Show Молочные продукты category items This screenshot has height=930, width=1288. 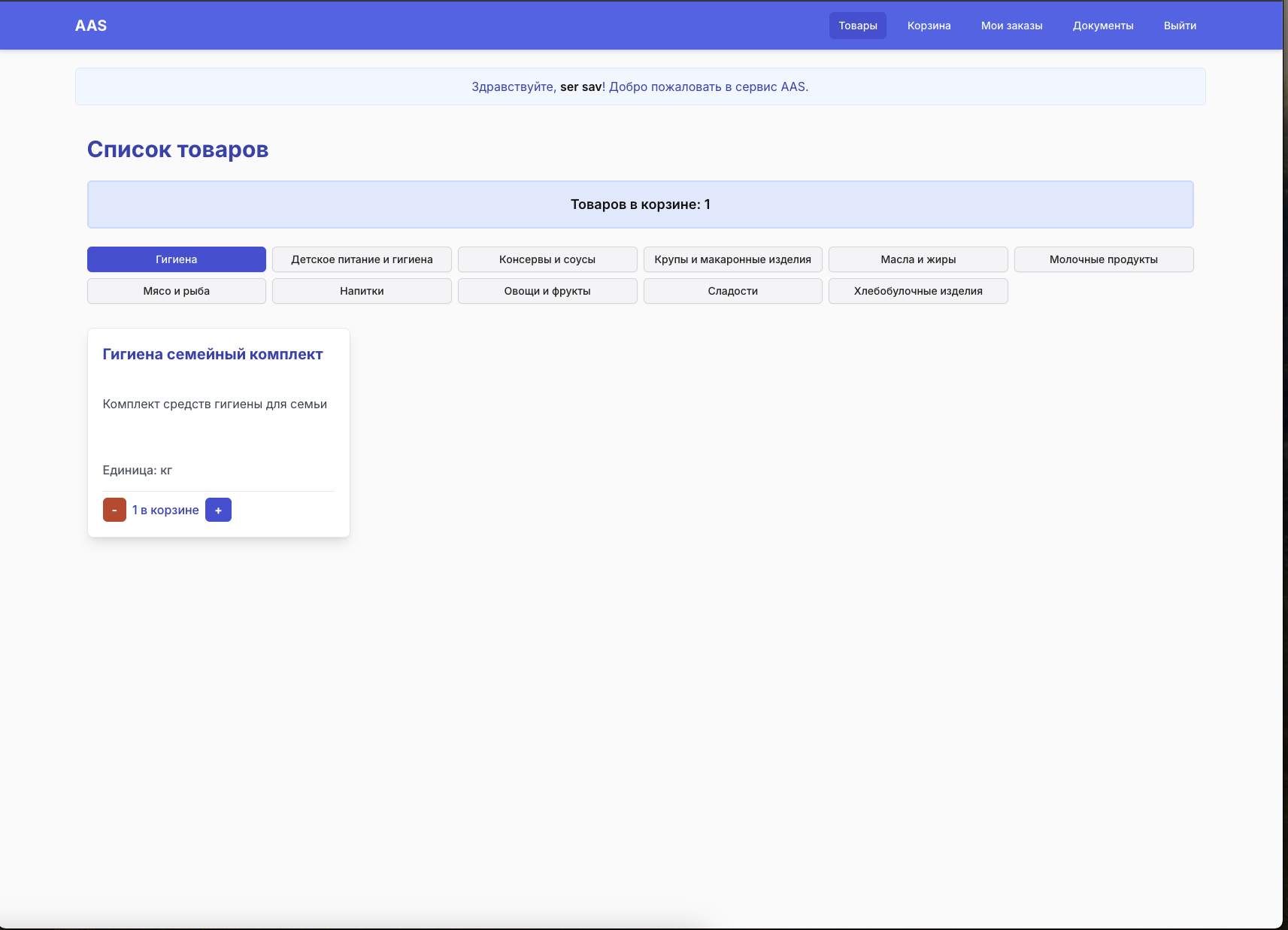(x=1103, y=259)
